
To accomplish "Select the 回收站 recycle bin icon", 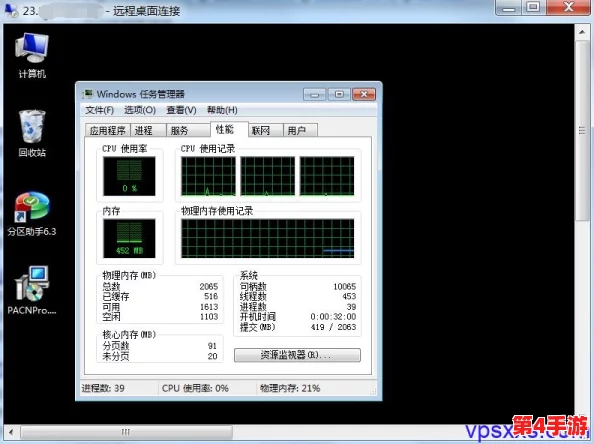I will [x=32, y=133].
